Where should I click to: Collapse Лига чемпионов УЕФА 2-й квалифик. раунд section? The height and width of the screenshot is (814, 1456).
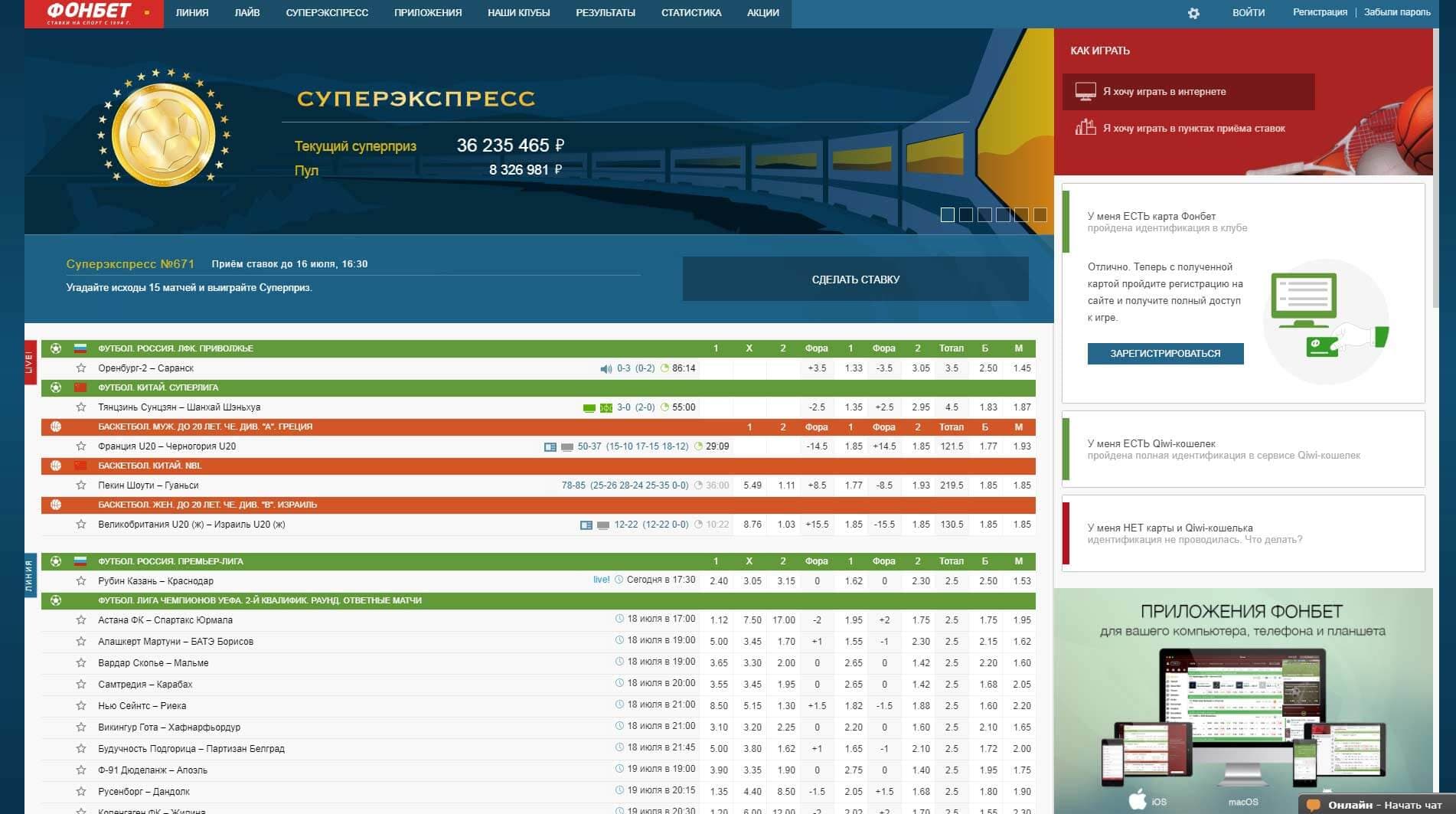click(538, 600)
